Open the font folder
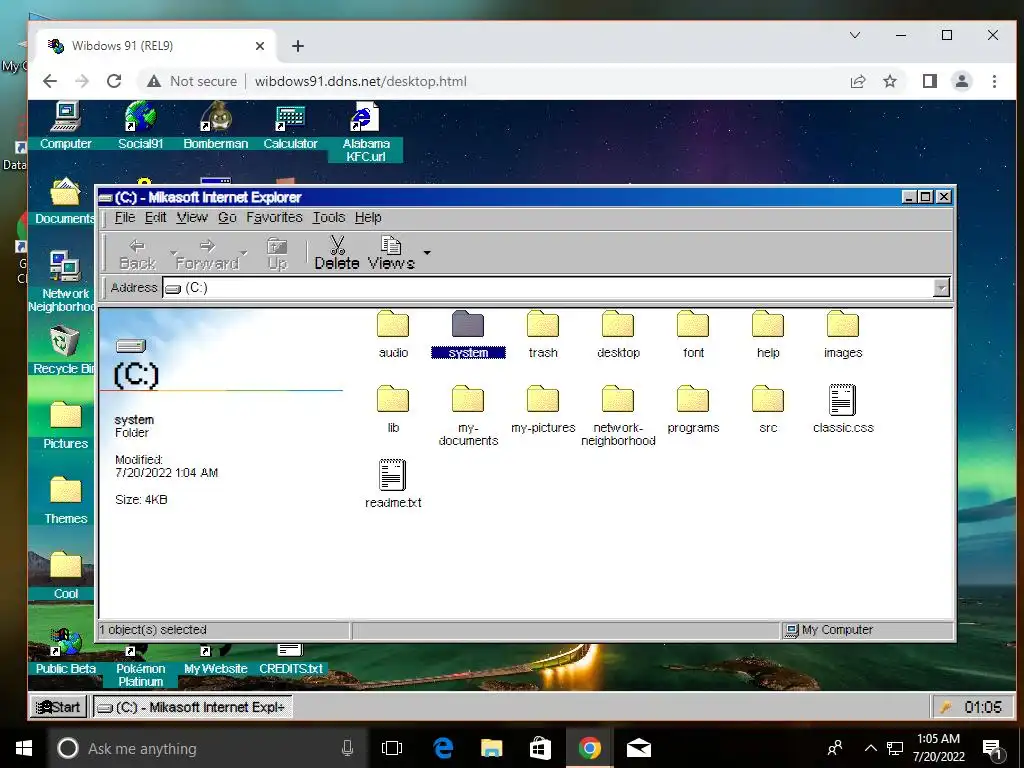 (x=693, y=334)
